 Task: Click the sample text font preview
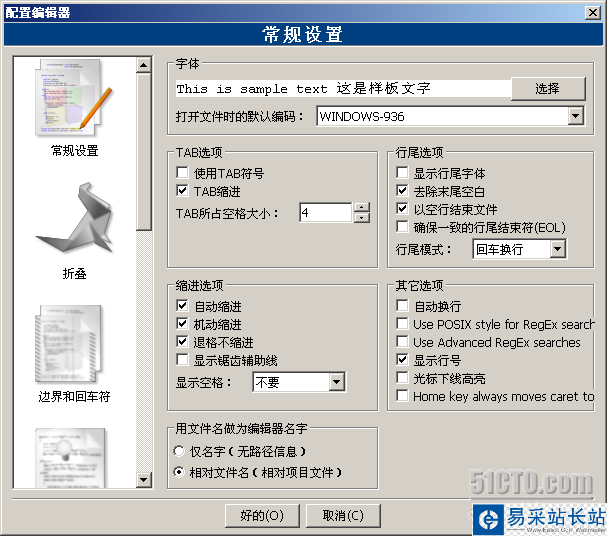[343, 89]
